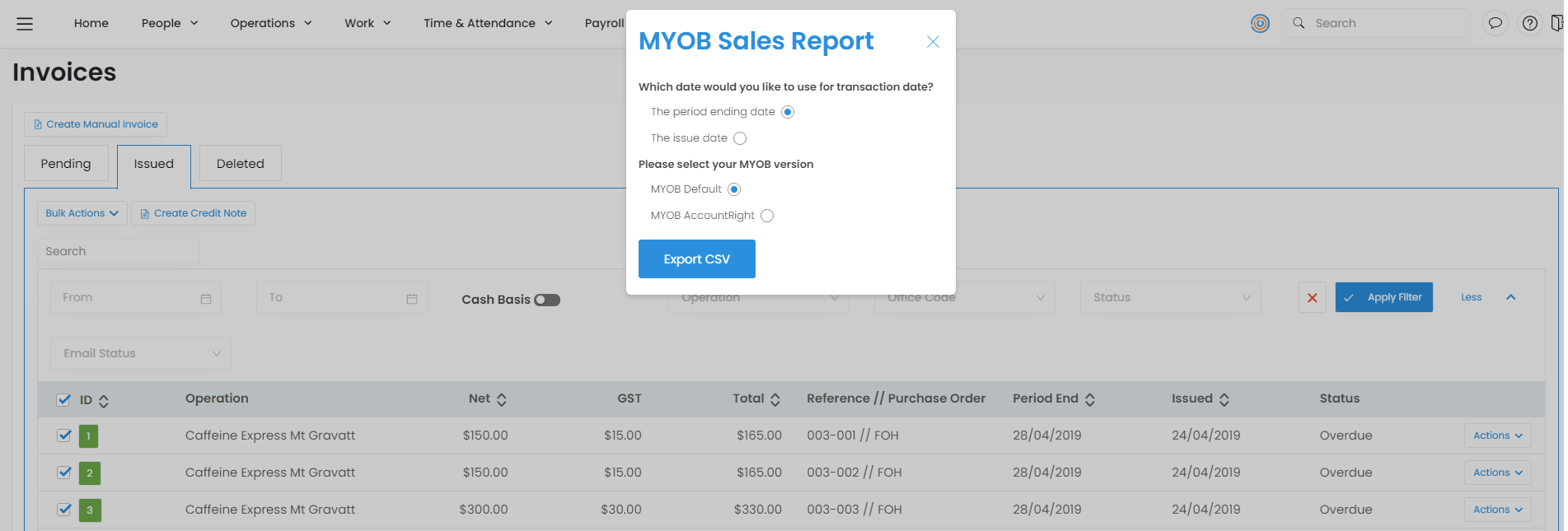Image resolution: width=1568 pixels, height=531 pixels.
Task: Click the red X clear filter button
Action: pos(1312,297)
